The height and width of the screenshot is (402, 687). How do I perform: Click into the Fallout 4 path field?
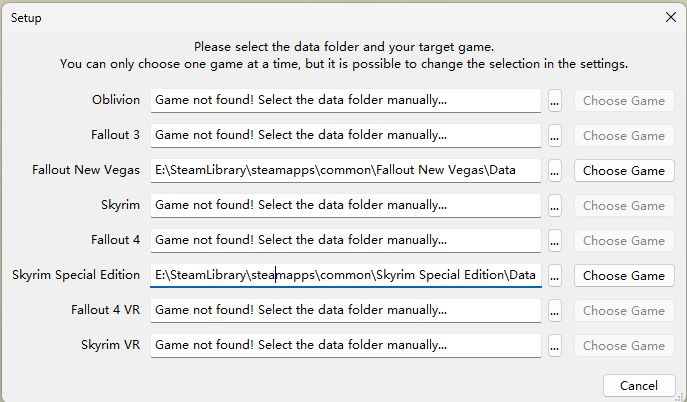pos(345,240)
